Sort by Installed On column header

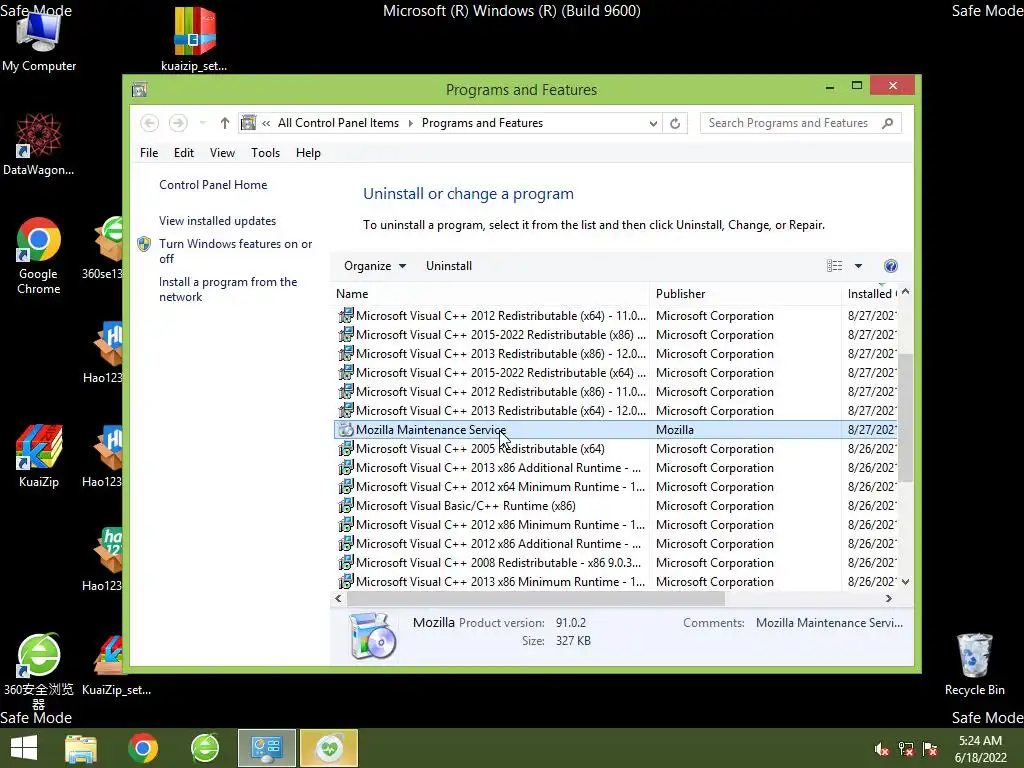(x=870, y=294)
